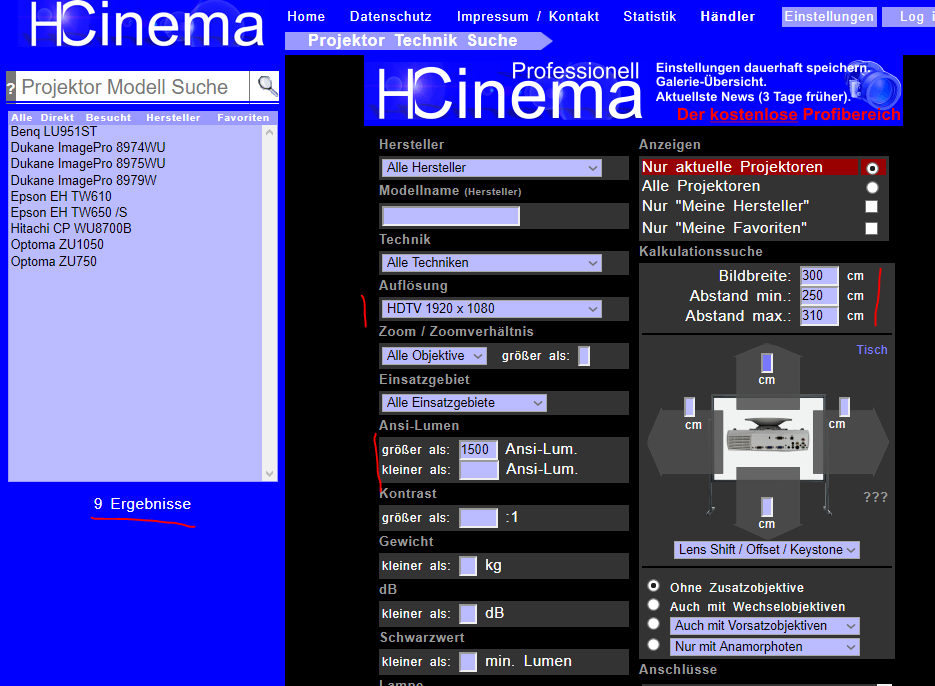Open the Lens Shift / Offset / Keystone dropdown
This screenshot has height=686, width=935.
point(767,550)
